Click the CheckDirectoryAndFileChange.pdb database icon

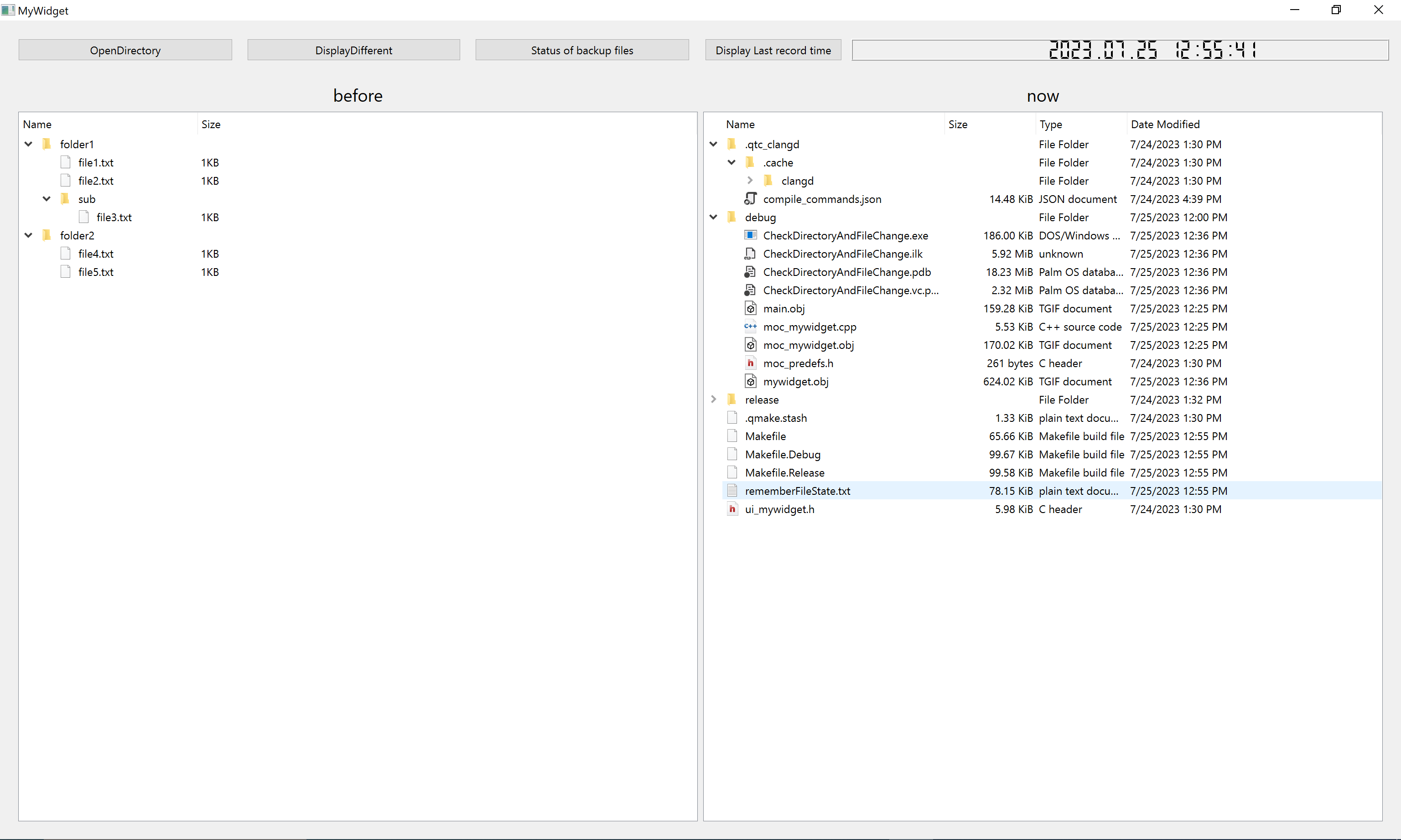pos(750,272)
